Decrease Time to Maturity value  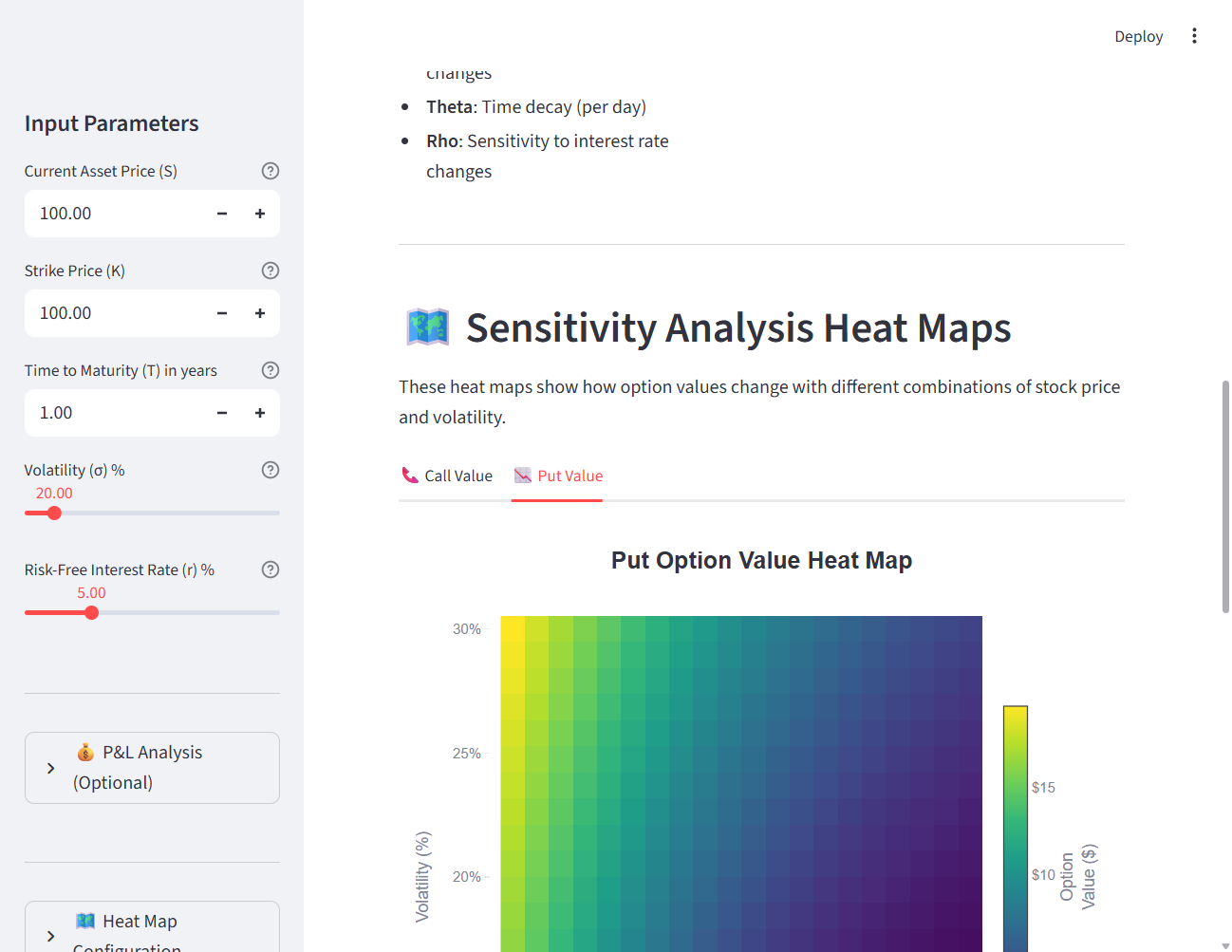coord(222,413)
